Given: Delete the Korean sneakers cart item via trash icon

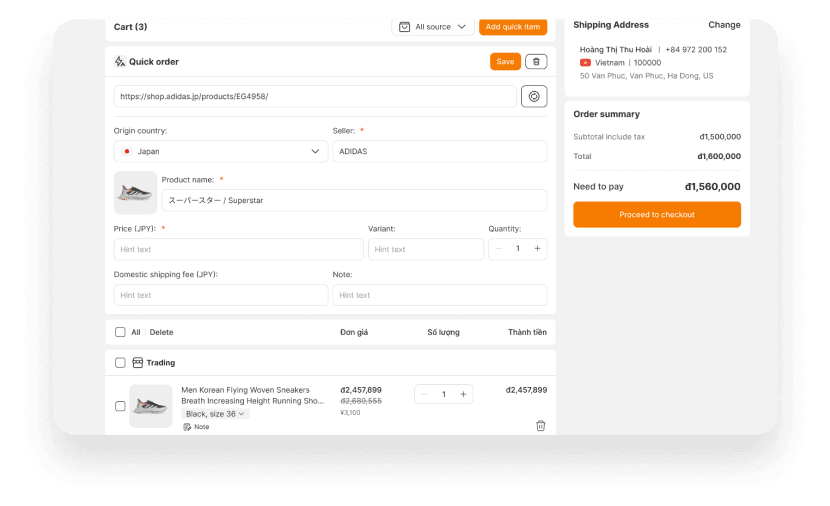Looking at the screenshot, I should click(x=541, y=425).
